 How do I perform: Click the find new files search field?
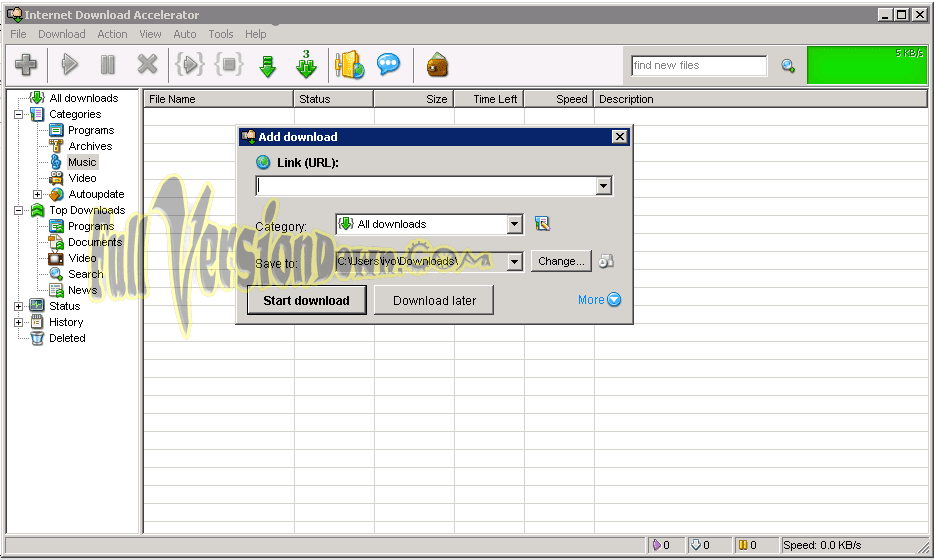tap(699, 66)
